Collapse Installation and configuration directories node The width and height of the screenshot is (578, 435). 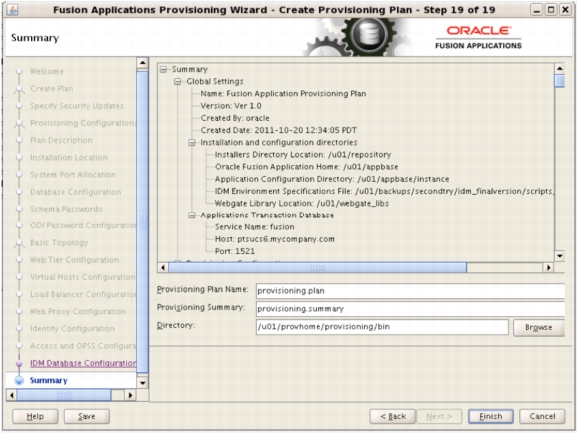pos(192,142)
